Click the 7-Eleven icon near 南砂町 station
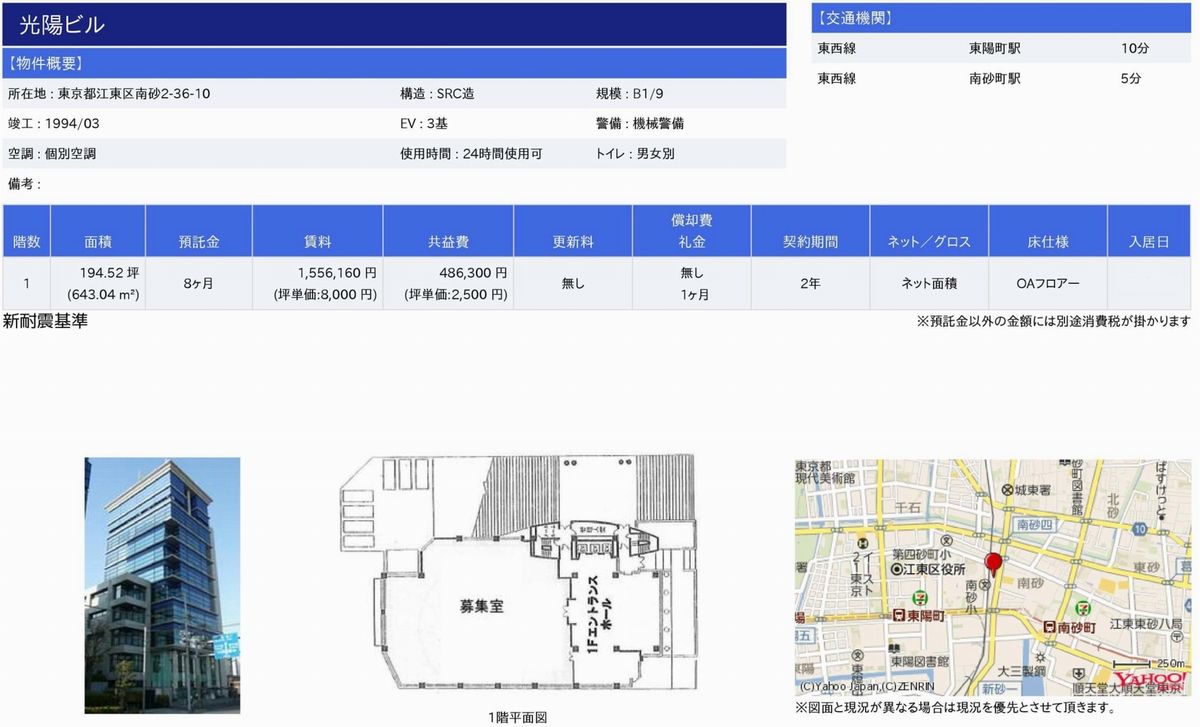Screen dimensions: 1200x727 pyautogui.click(x=1082, y=606)
